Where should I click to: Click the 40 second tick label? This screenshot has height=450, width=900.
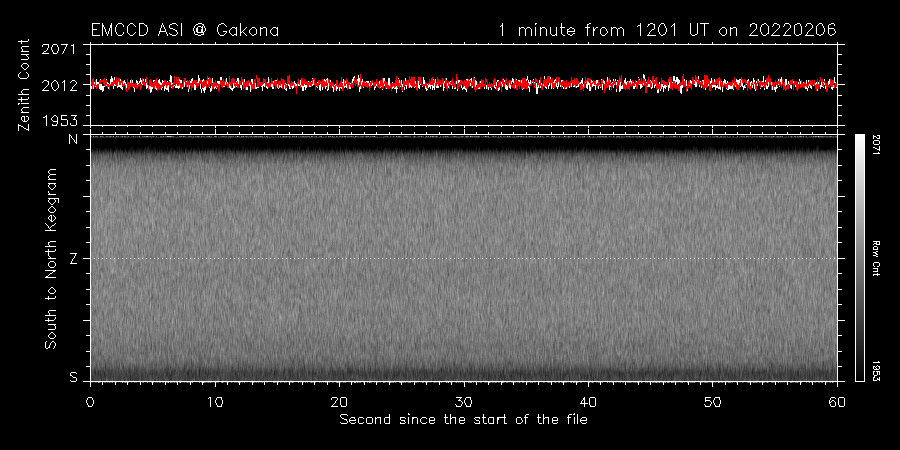[x=588, y=402]
